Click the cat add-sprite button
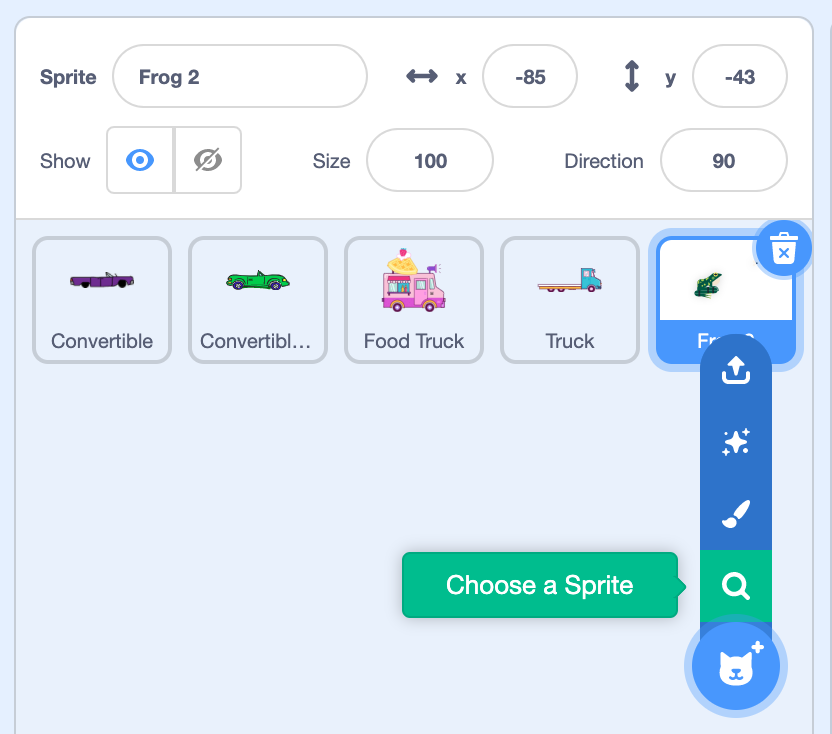Screen dimensions: 832x734 [x=736, y=666]
